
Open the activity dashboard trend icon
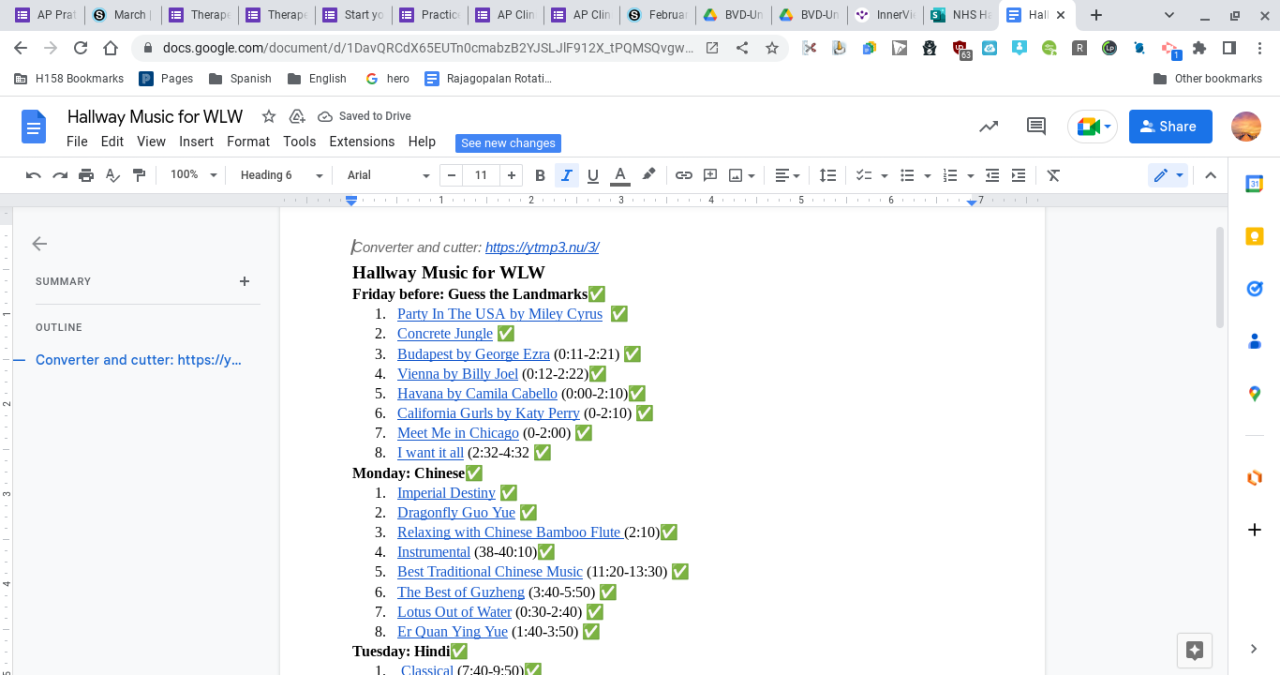click(988, 127)
